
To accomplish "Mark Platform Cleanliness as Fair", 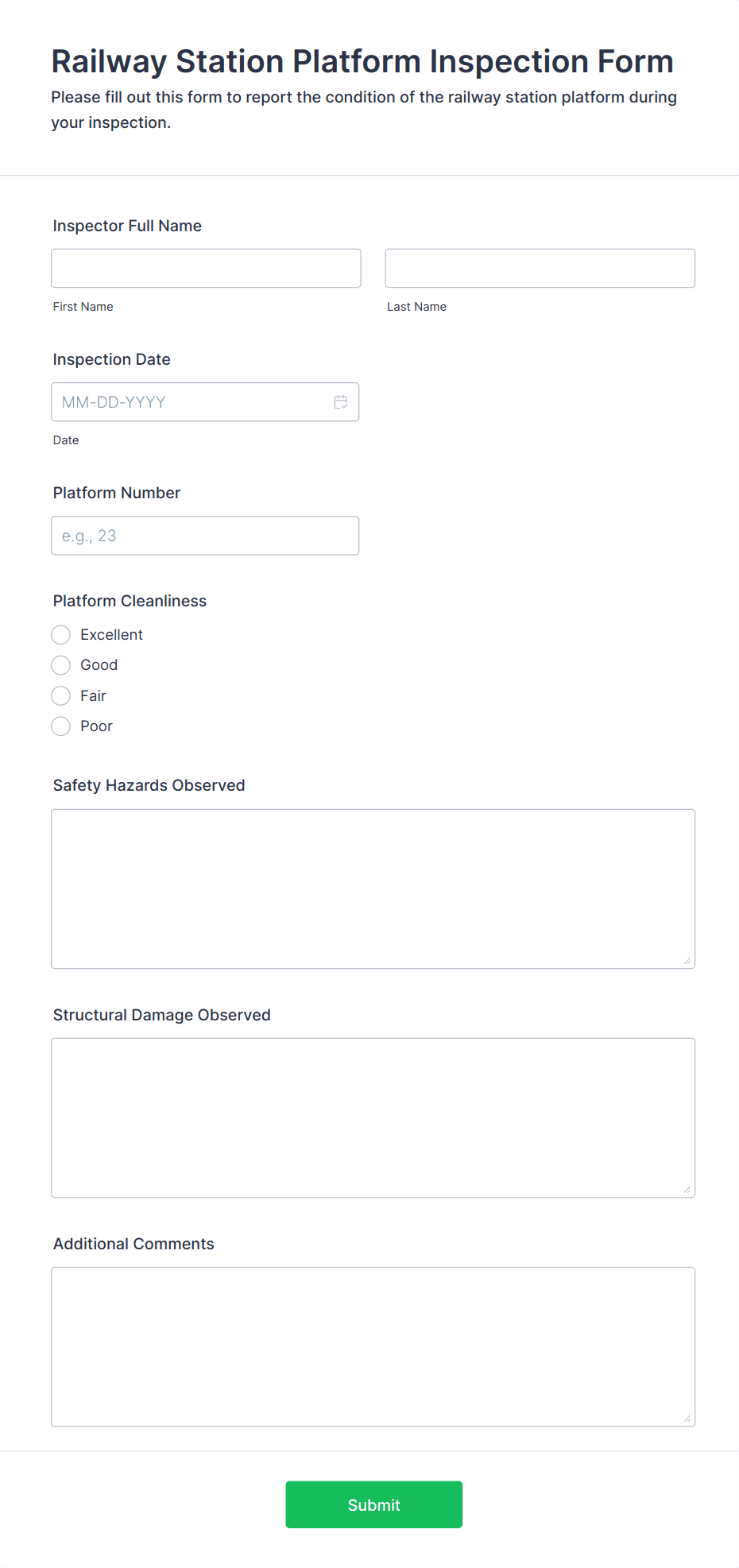I will pyautogui.click(x=61, y=696).
